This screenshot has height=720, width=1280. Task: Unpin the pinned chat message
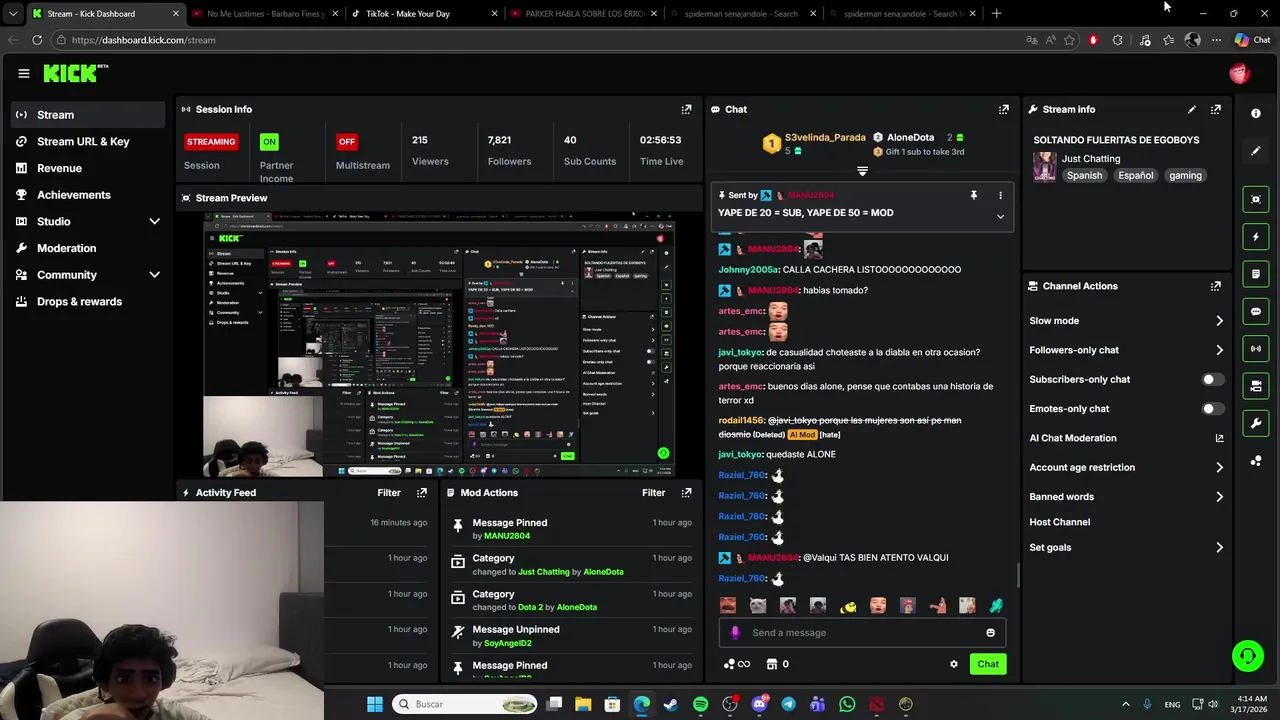(x=973, y=195)
